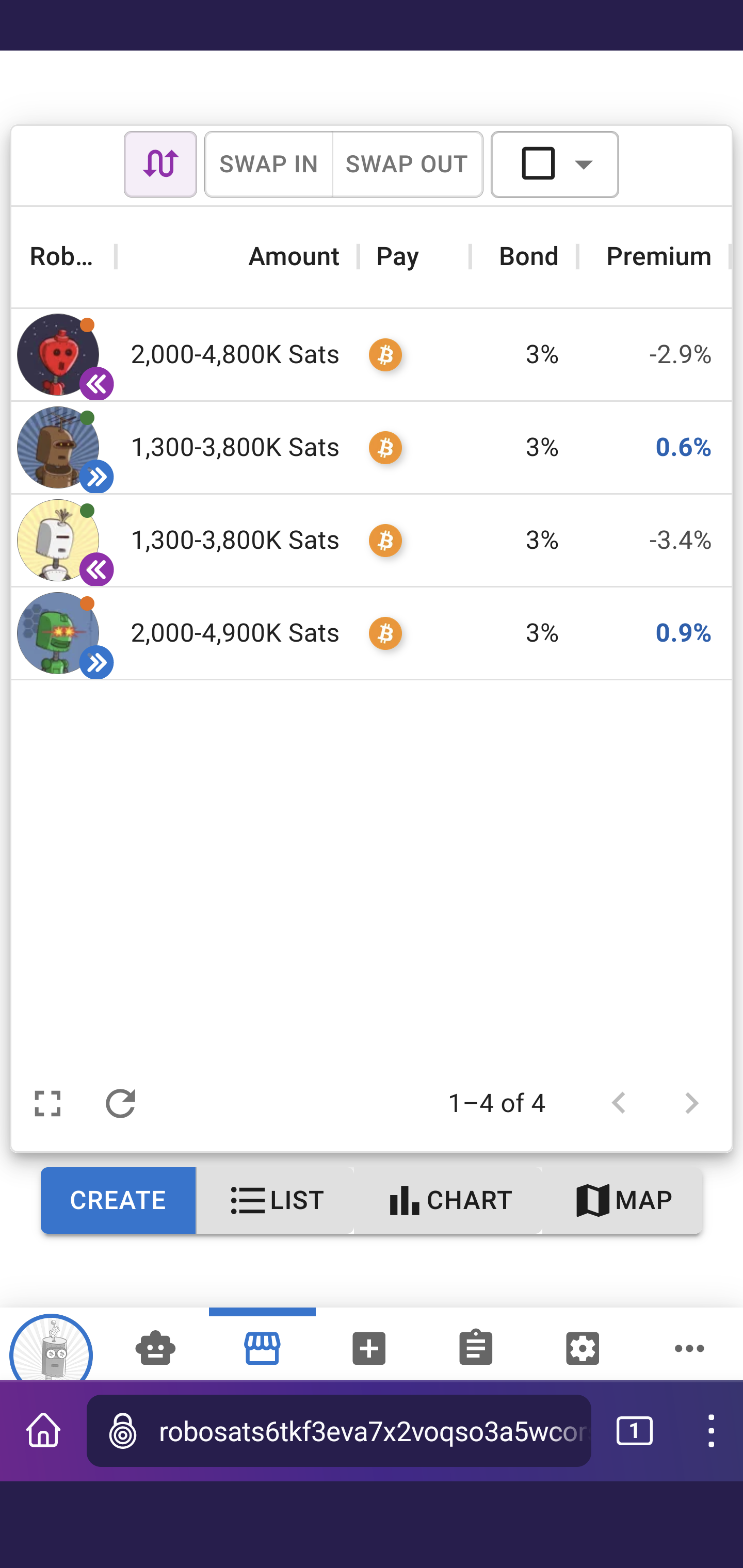This screenshot has width=743, height=1568.
Task: Open the Offers storefront tab in navigation
Action: coord(262,1348)
